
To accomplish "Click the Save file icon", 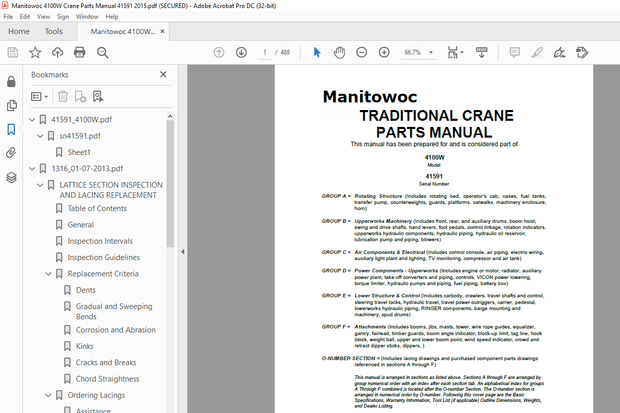I will click(x=13, y=52).
